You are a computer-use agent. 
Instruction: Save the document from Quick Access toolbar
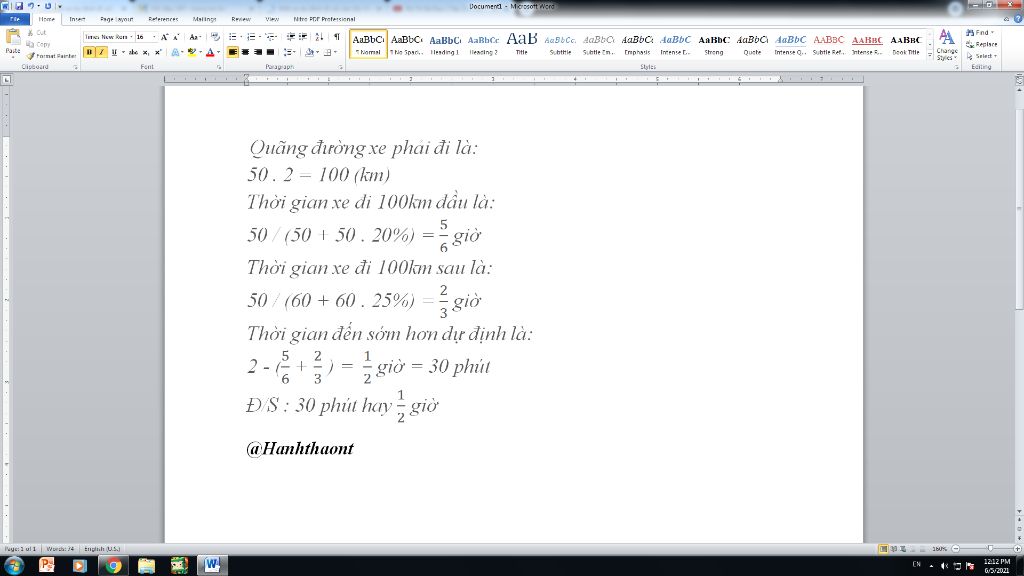click(x=19, y=6)
